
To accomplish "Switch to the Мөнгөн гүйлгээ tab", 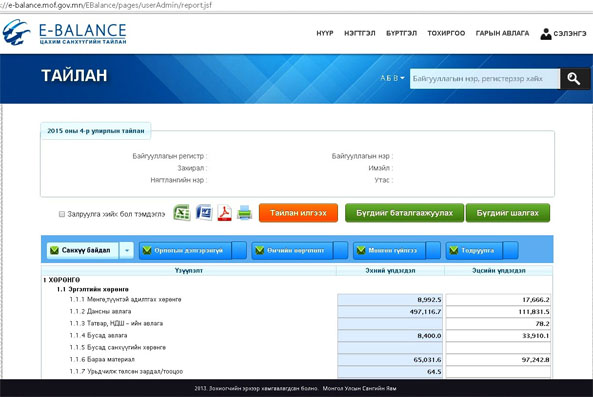I will tap(390, 250).
